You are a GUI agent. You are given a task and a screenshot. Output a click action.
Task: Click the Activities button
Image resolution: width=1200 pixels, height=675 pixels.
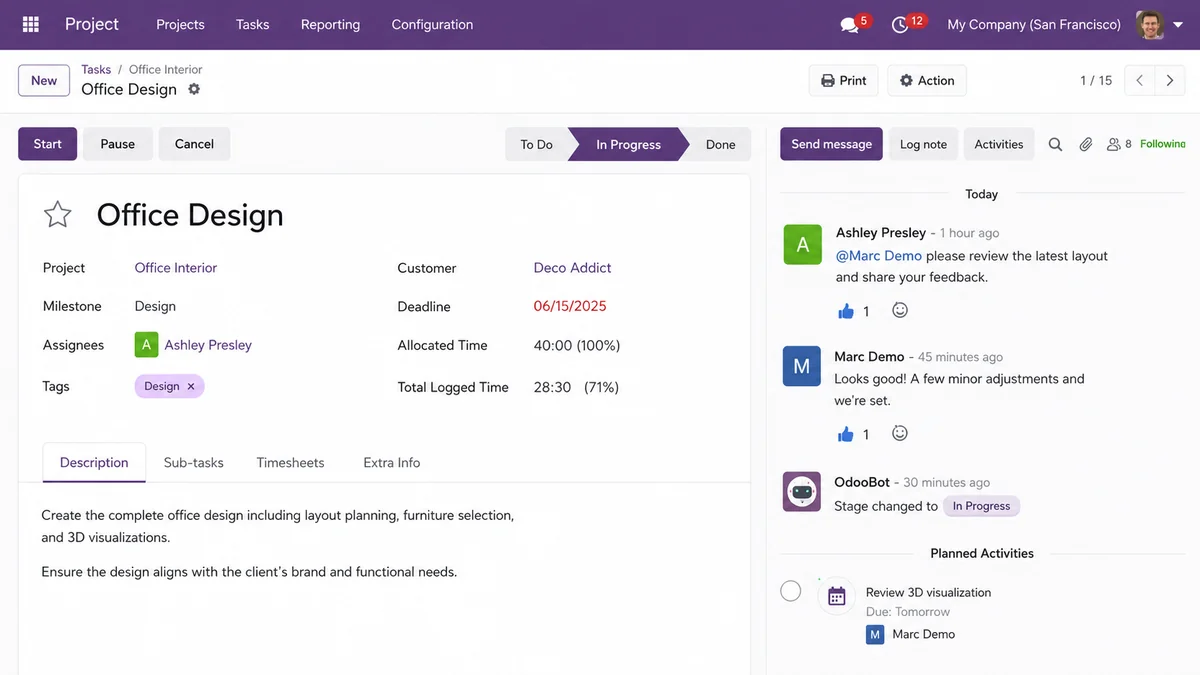click(999, 144)
